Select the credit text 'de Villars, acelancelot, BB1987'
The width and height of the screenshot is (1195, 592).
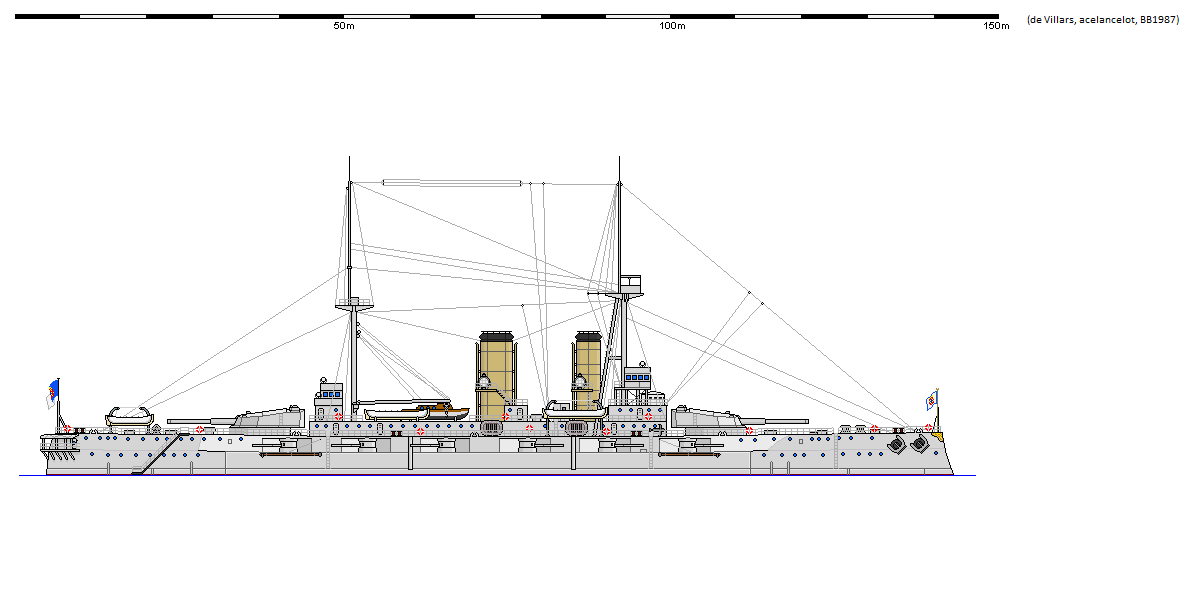tap(1103, 20)
